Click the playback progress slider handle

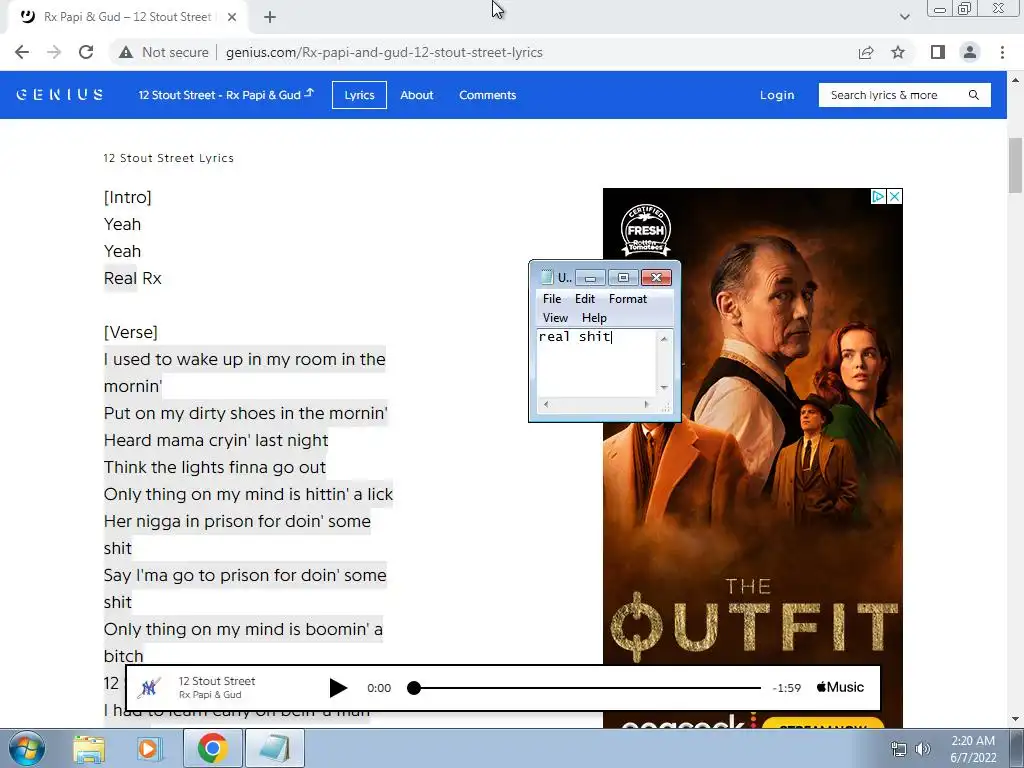tap(413, 688)
